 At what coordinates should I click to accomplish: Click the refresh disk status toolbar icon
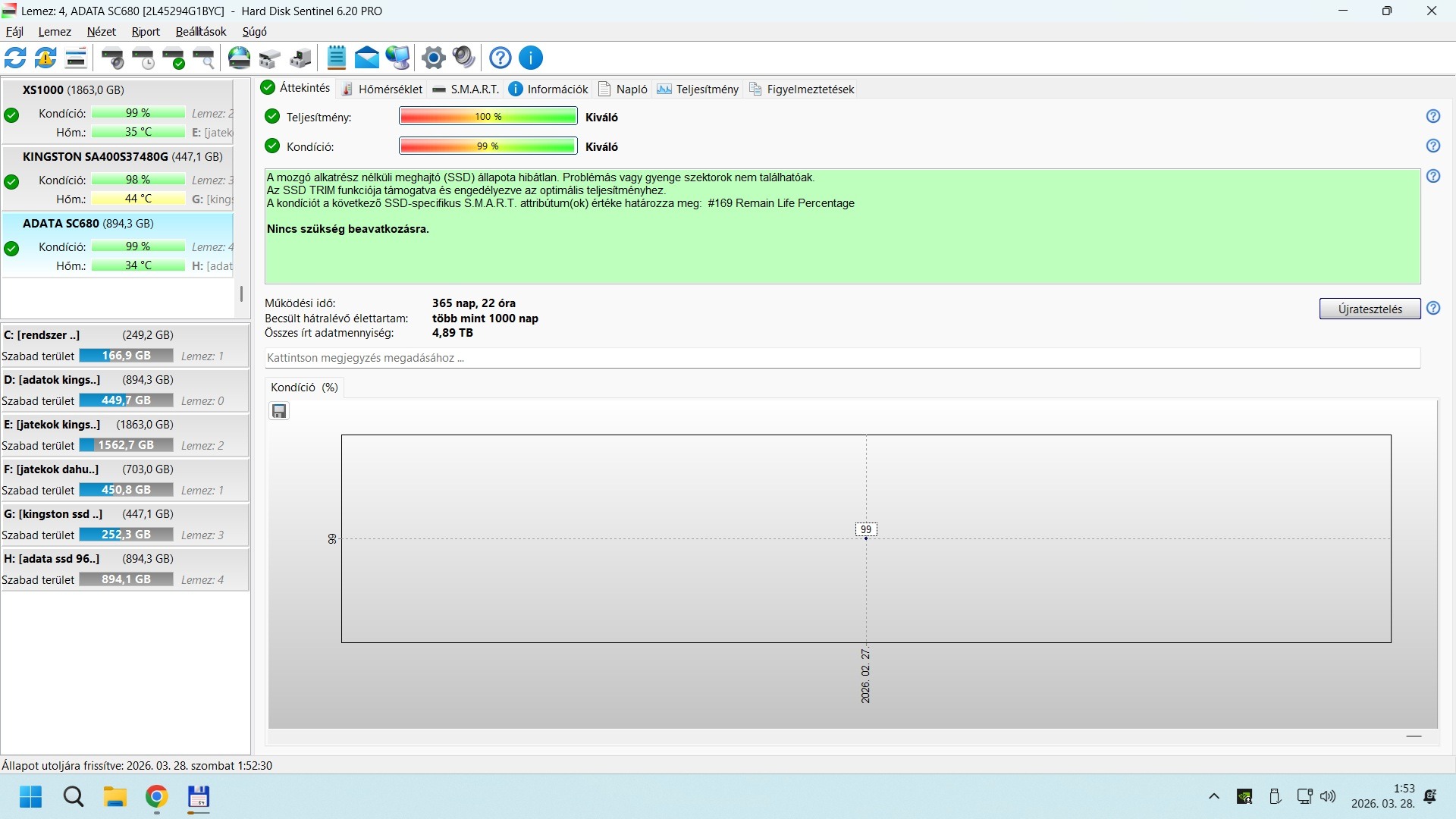point(15,58)
